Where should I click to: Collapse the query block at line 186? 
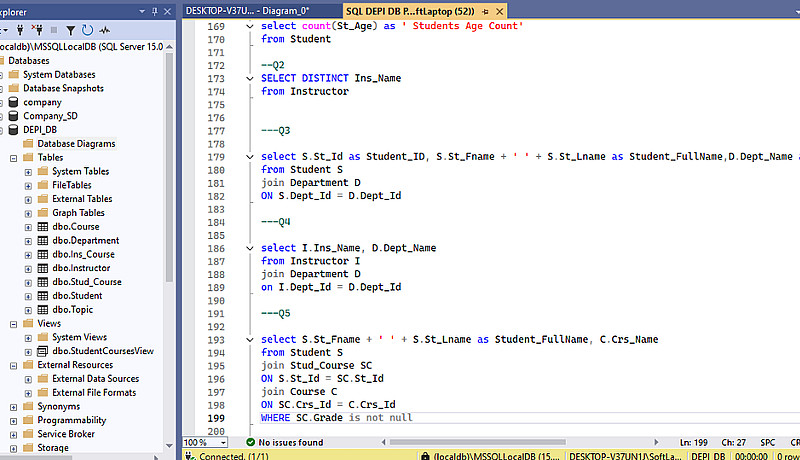click(x=249, y=248)
